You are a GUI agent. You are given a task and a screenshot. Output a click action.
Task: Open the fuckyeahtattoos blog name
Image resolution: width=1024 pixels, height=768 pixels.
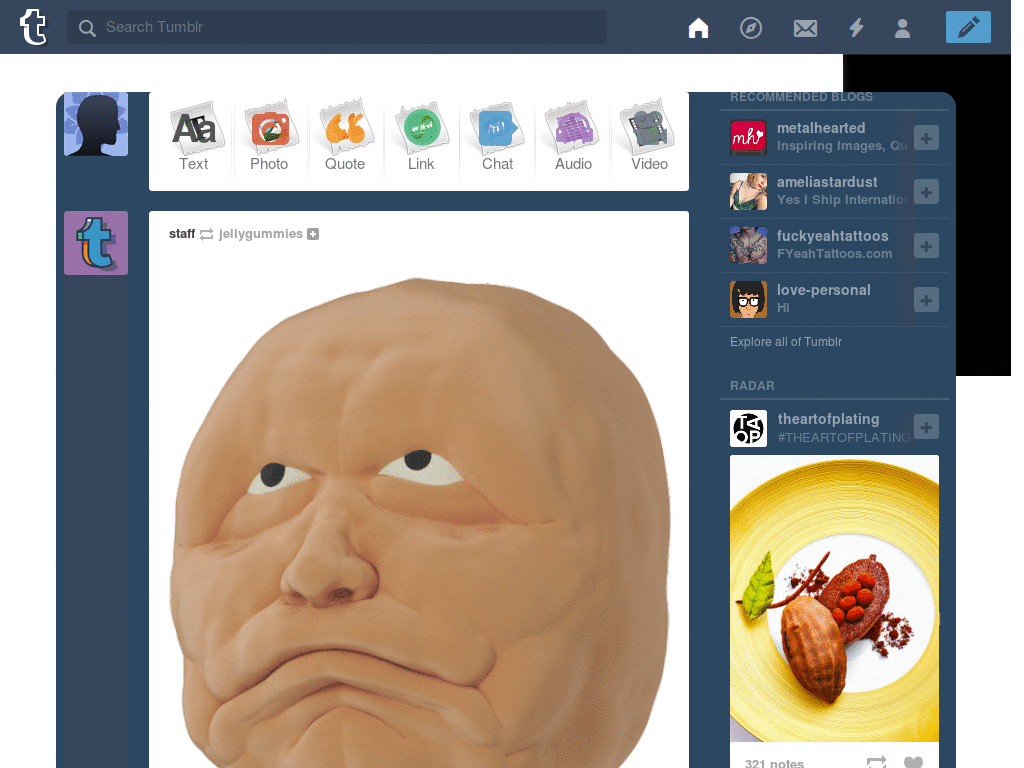click(x=833, y=236)
